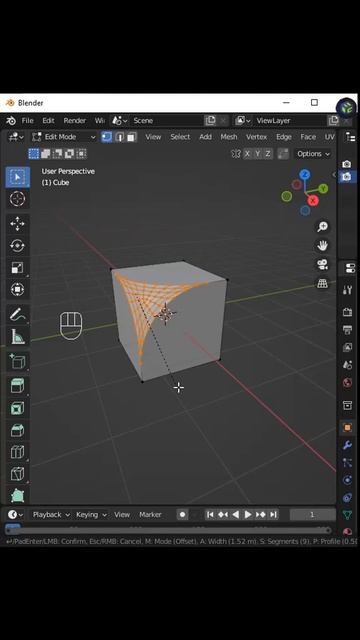This screenshot has height=640, width=360.
Task: Open the view layer browse dropdown
Action: (242, 121)
